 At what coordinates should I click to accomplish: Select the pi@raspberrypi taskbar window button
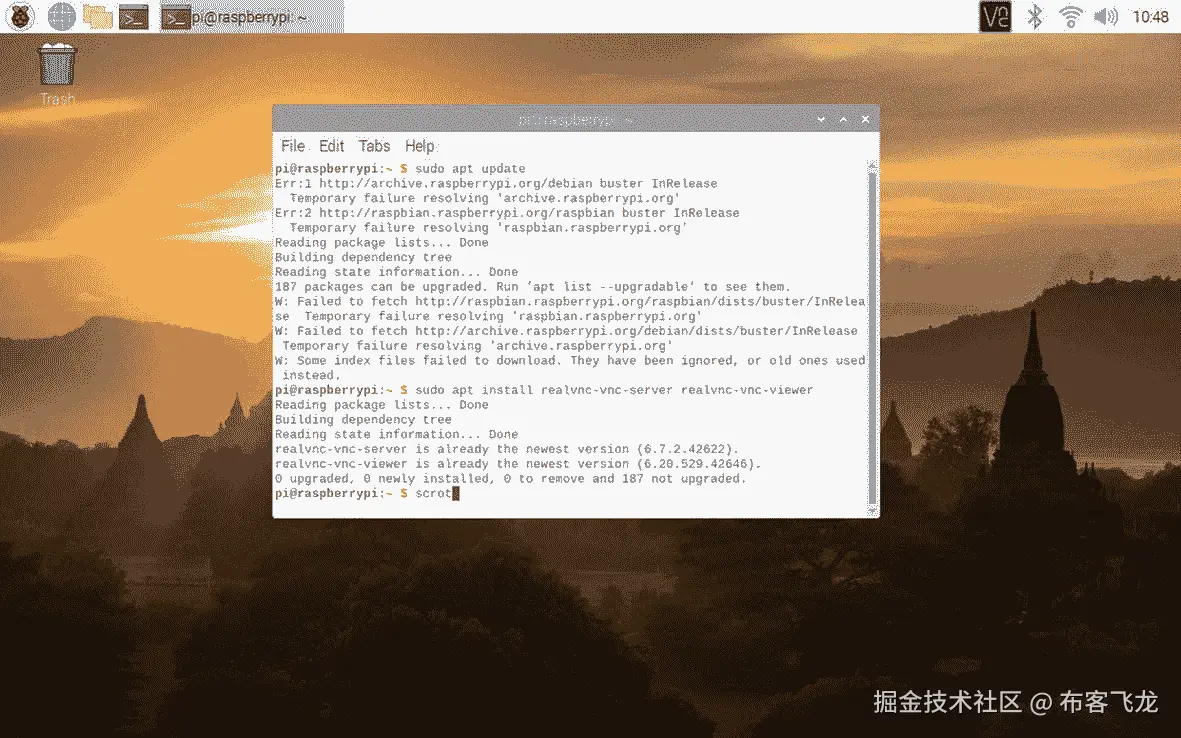[x=252, y=17]
